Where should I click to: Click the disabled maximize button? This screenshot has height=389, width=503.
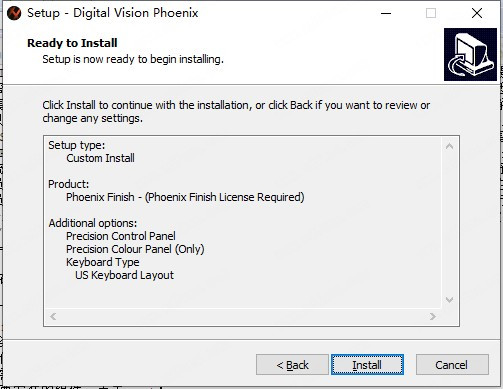[x=431, y=13]
